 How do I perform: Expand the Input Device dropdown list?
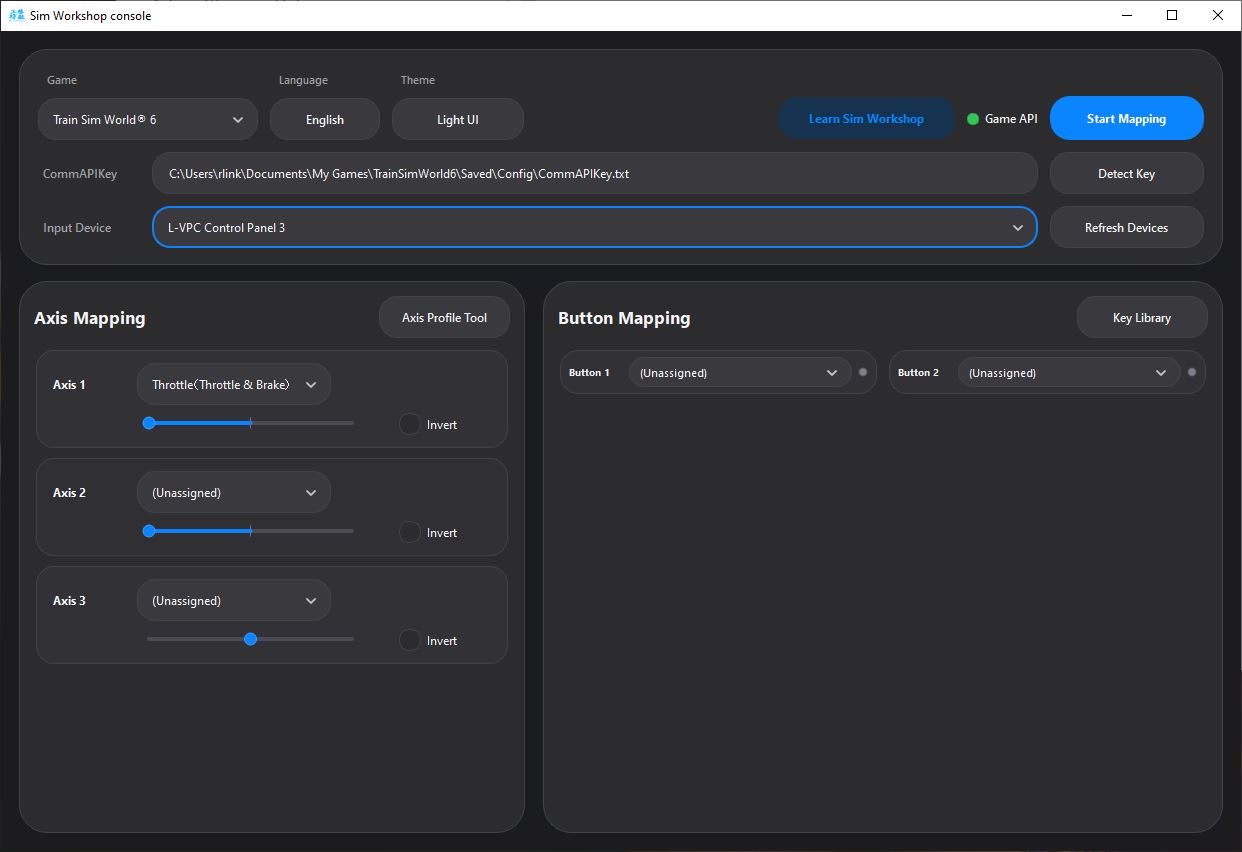coord(594,227)
